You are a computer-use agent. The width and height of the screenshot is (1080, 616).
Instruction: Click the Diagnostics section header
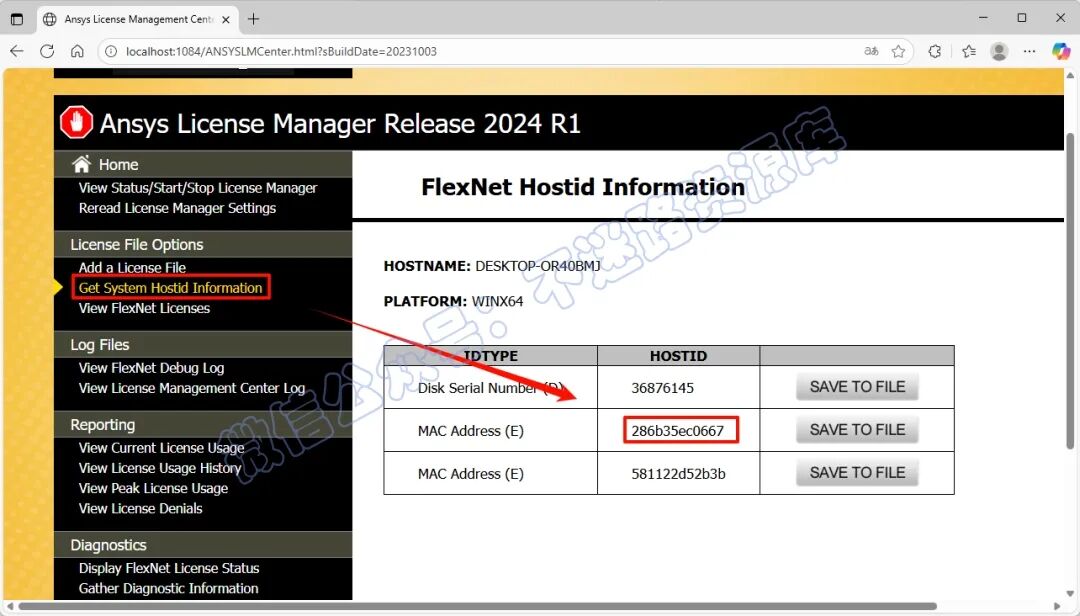(x=108, y=545)
